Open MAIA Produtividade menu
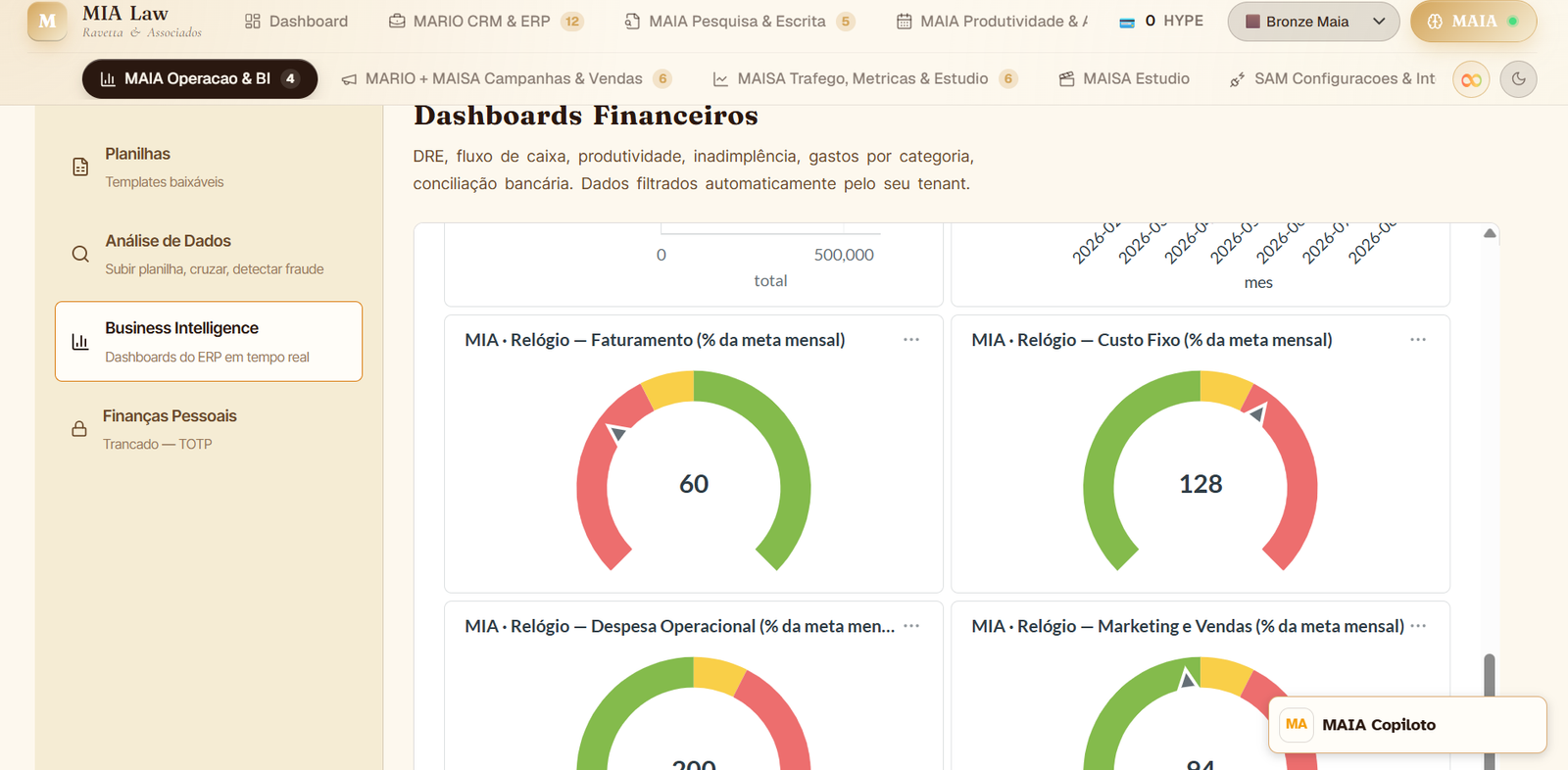This screenshot has height=770, width=1568. [x=992, y=22]
